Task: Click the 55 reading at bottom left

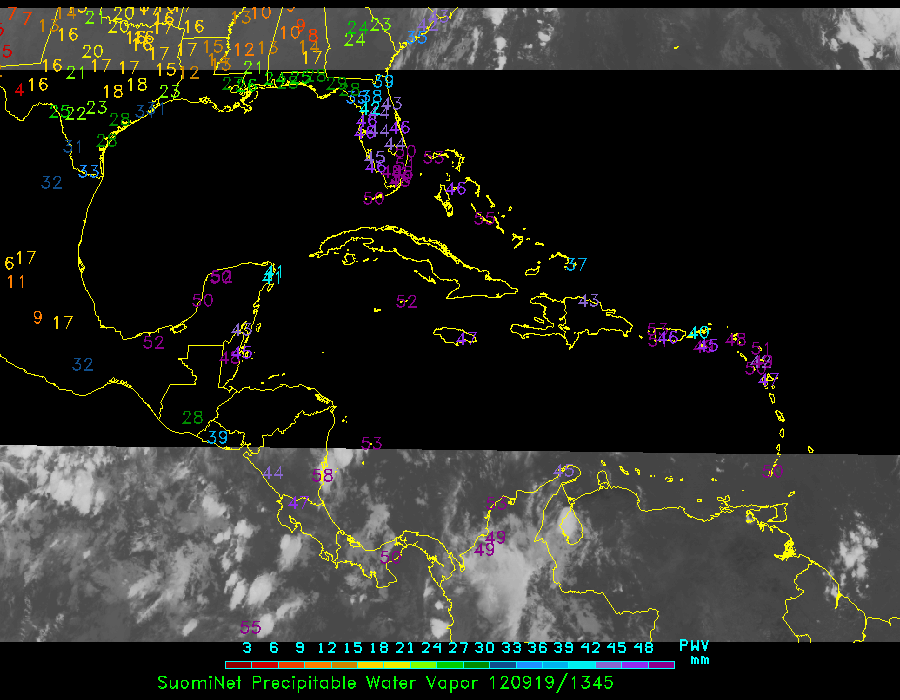Action: [x=250, y=628]
